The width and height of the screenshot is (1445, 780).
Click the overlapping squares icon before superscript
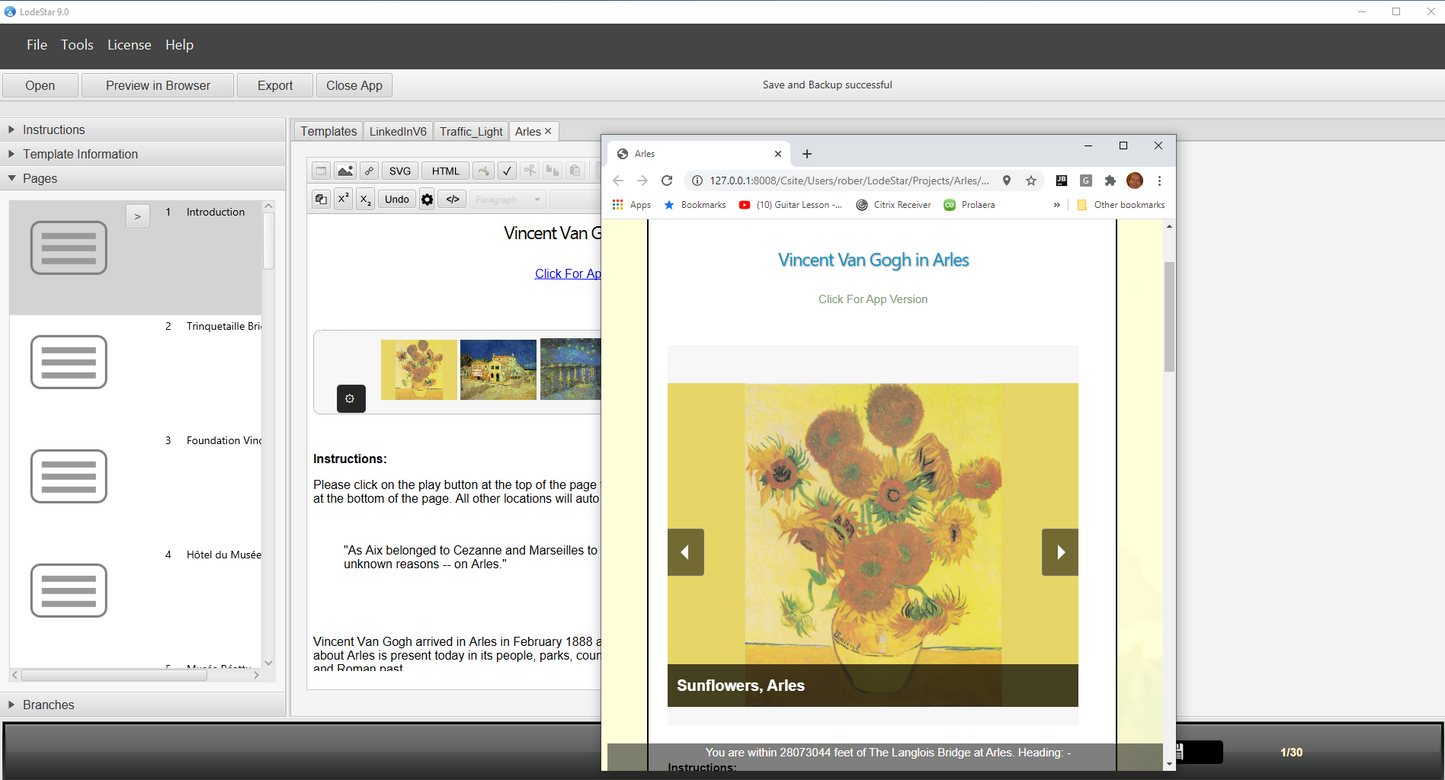pos(321,199)
